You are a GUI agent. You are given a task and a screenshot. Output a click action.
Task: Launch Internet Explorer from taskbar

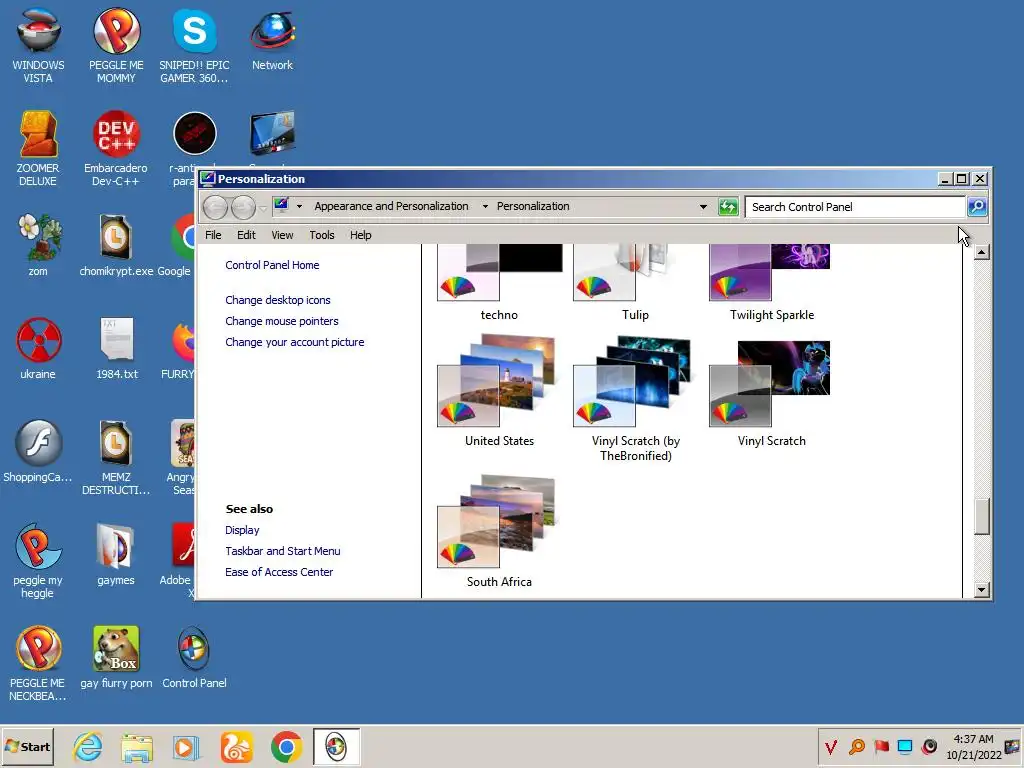[x=88, y=746]
